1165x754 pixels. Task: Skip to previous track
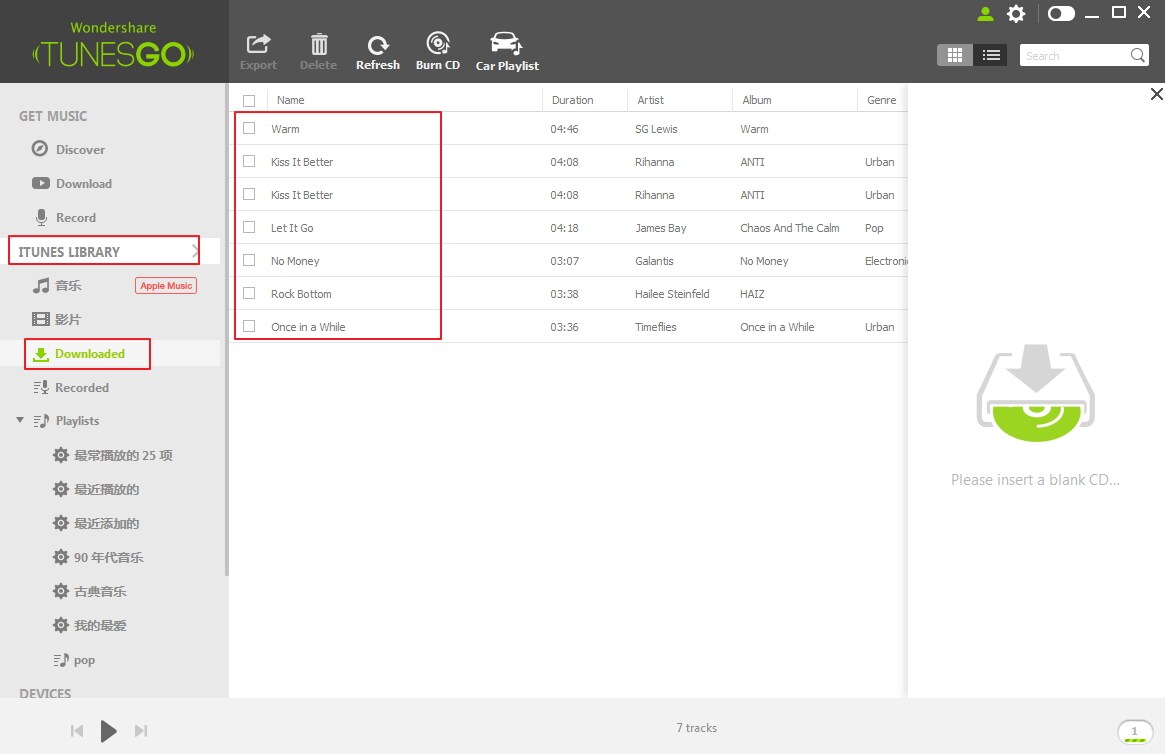click(x=77, y=731)
